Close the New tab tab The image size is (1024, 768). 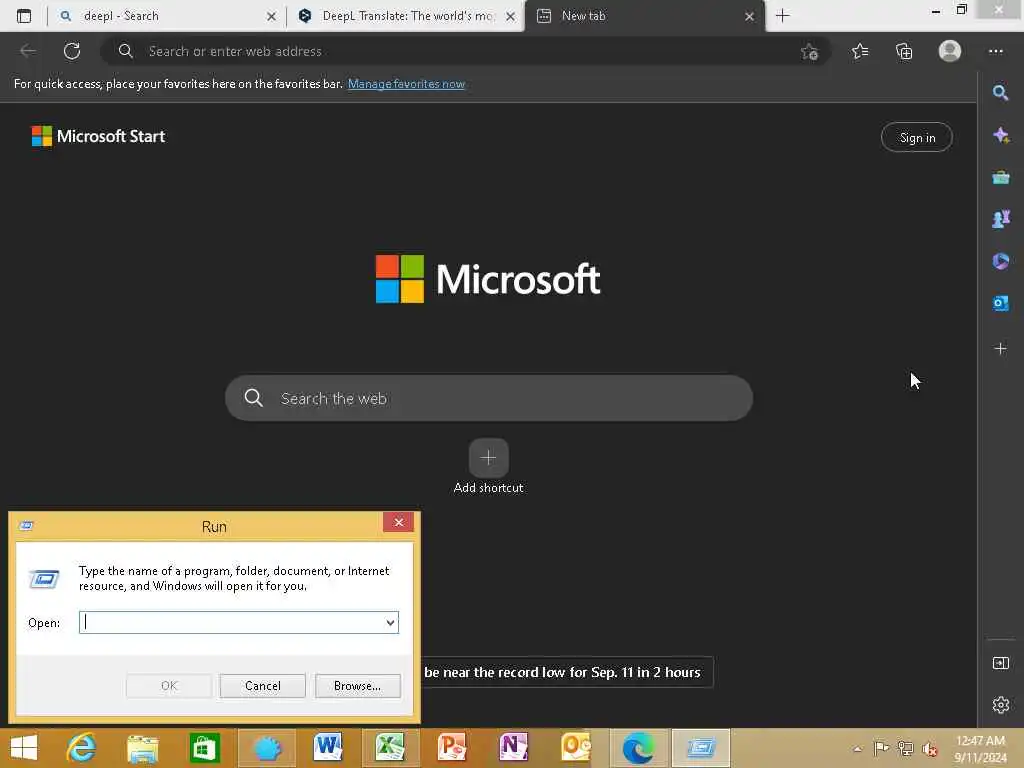[x=750, y=16]
